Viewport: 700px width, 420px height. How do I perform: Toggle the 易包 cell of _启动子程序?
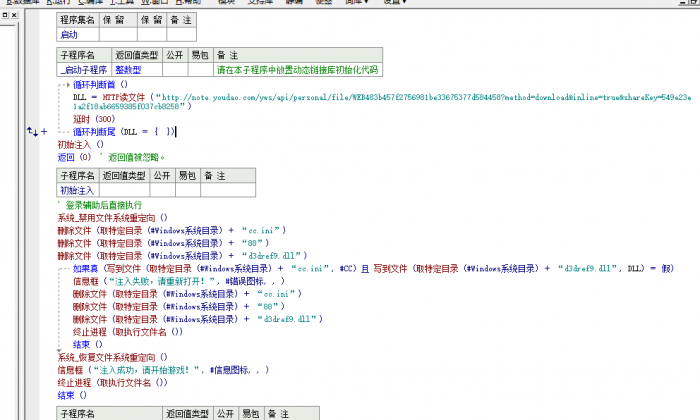[200, 70]
